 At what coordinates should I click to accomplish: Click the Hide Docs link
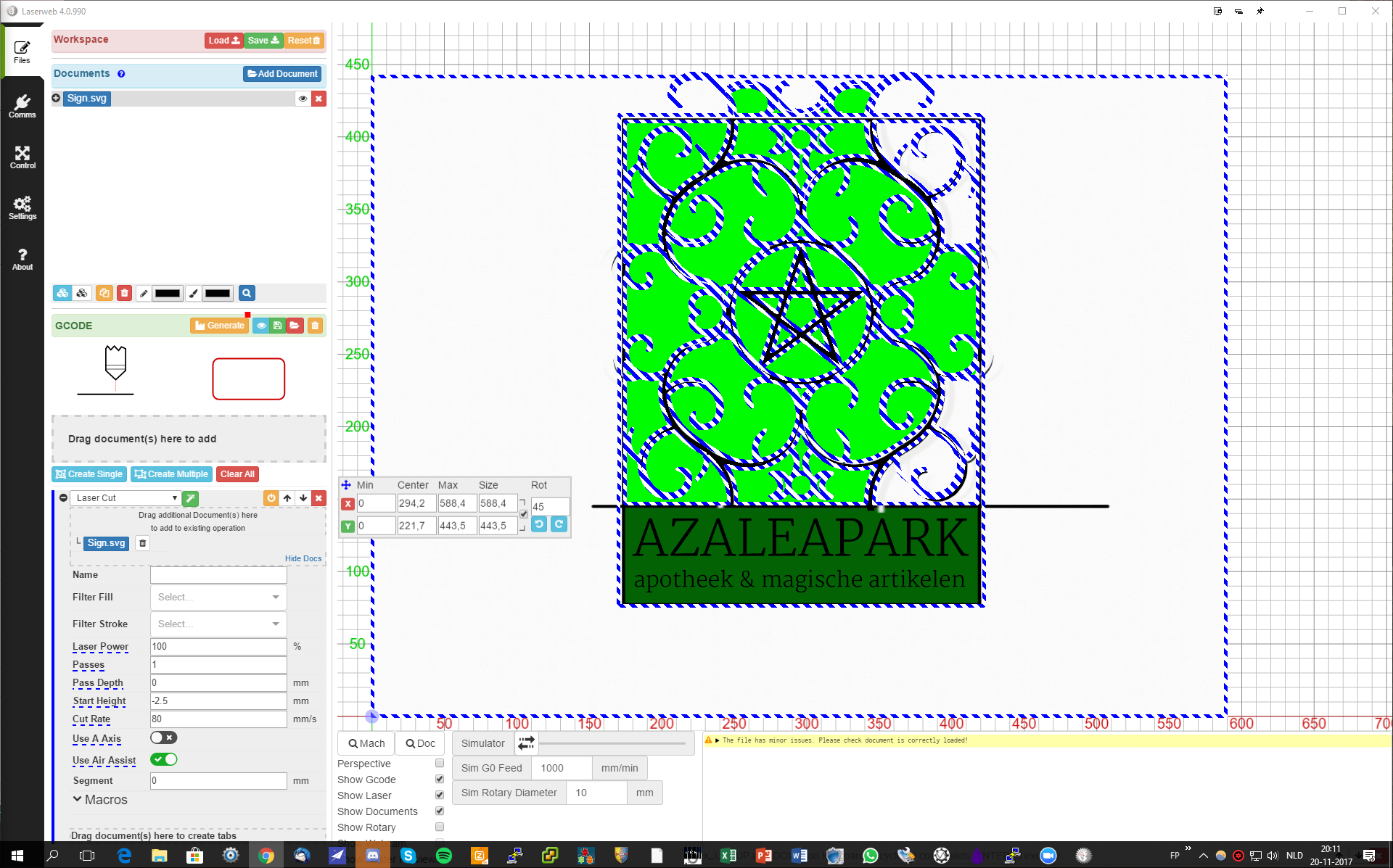(x=303, y=558)
